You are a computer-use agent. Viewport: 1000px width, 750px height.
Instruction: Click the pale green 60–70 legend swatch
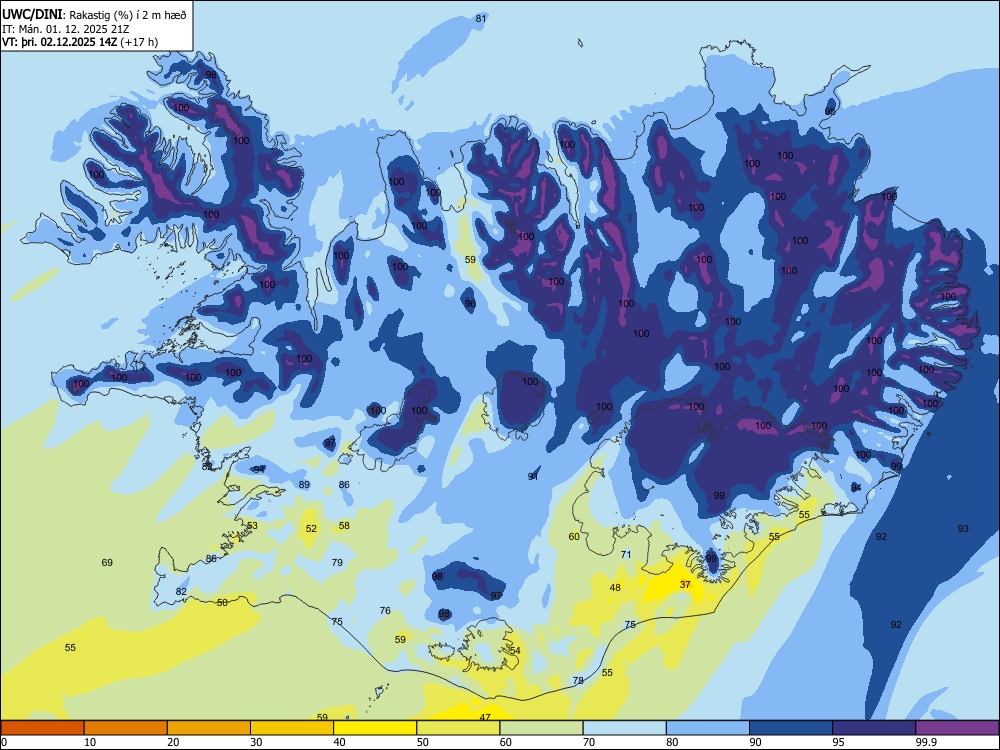pyautogui.click(x=541, y=728)
